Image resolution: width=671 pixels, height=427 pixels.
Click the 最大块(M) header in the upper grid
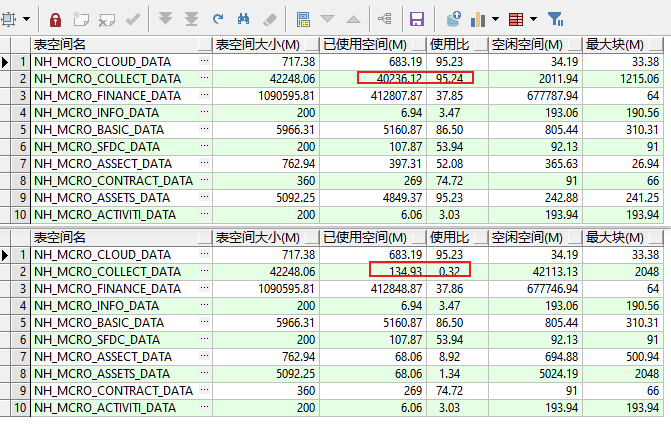pyautogui.click(x=623, y=44)
